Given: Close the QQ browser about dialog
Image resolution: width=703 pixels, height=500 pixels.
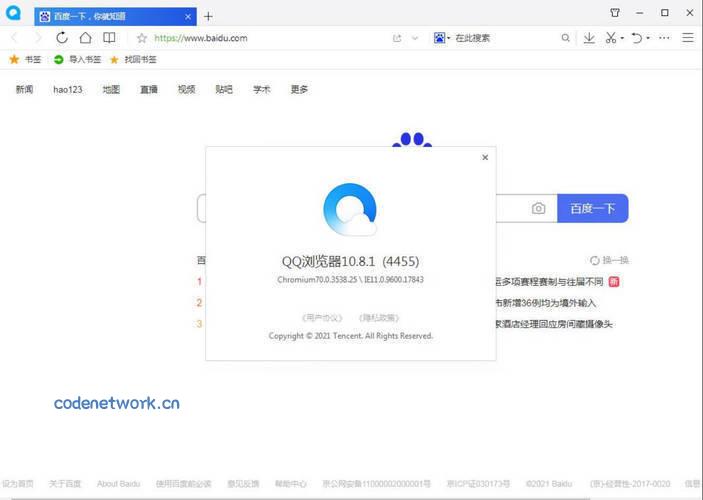Looking at the screenshot, I should pyautogui.click(x=485, y=157).
